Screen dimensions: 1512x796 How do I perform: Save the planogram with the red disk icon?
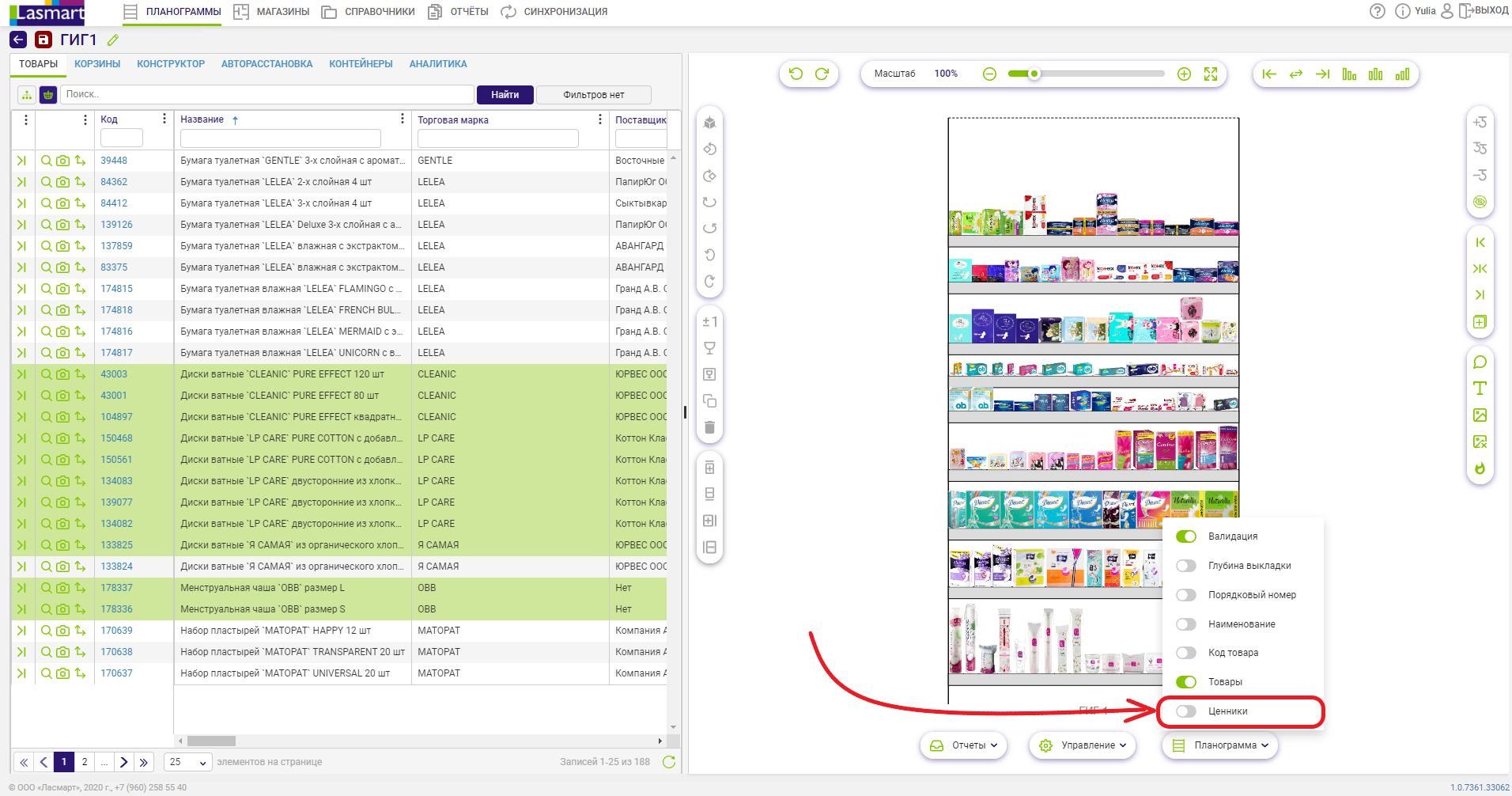pos(43,40)
